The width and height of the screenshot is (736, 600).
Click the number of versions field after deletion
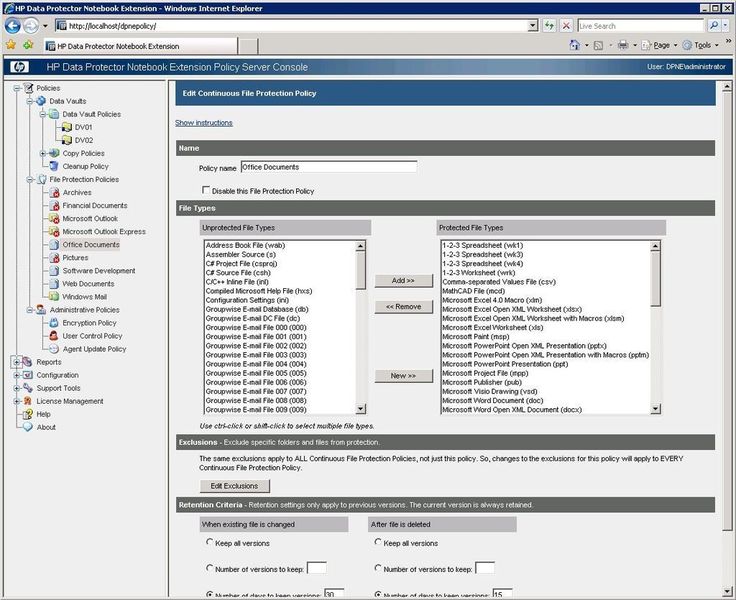point(484,568)
